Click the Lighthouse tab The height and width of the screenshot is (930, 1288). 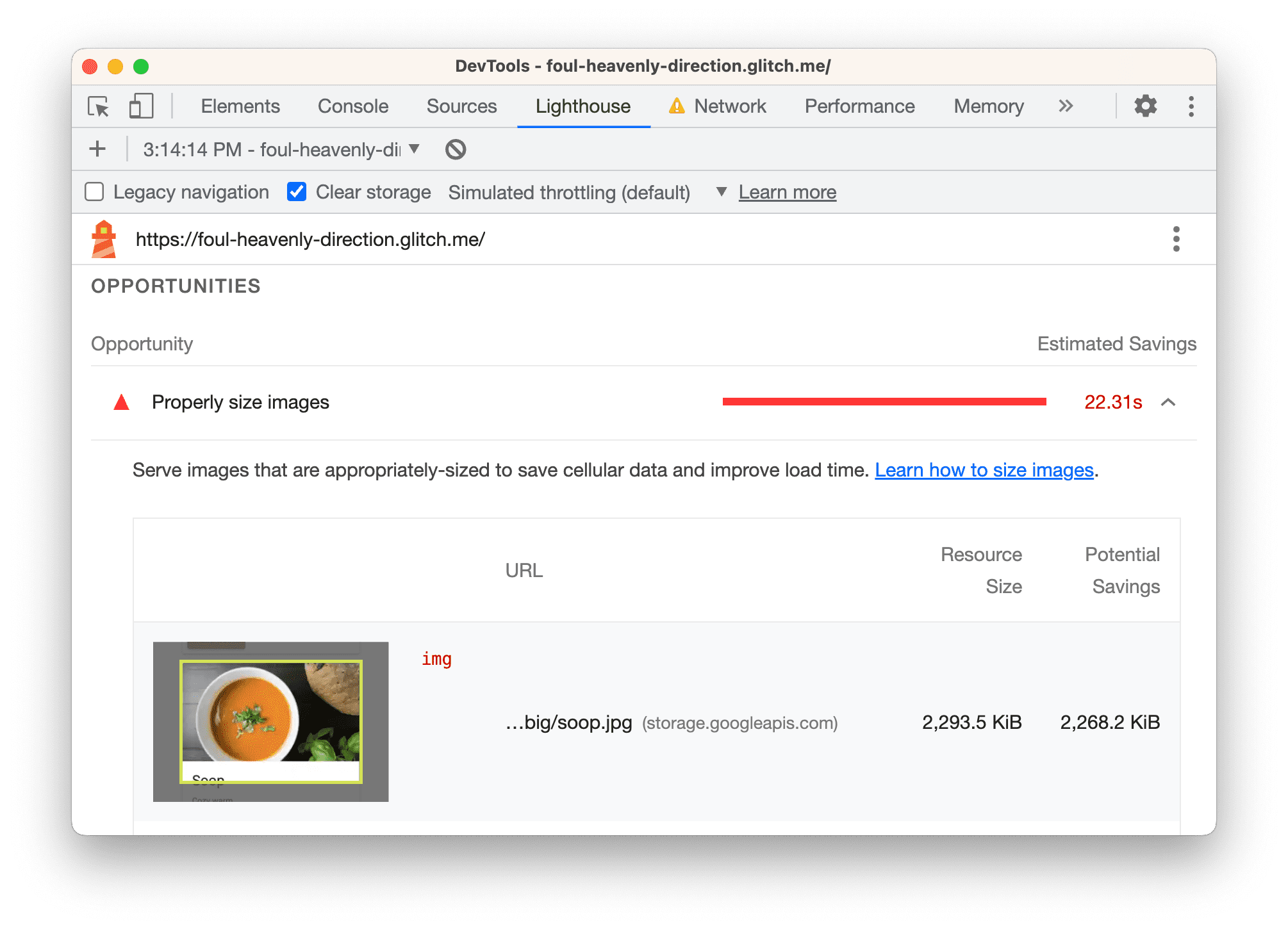581,107
